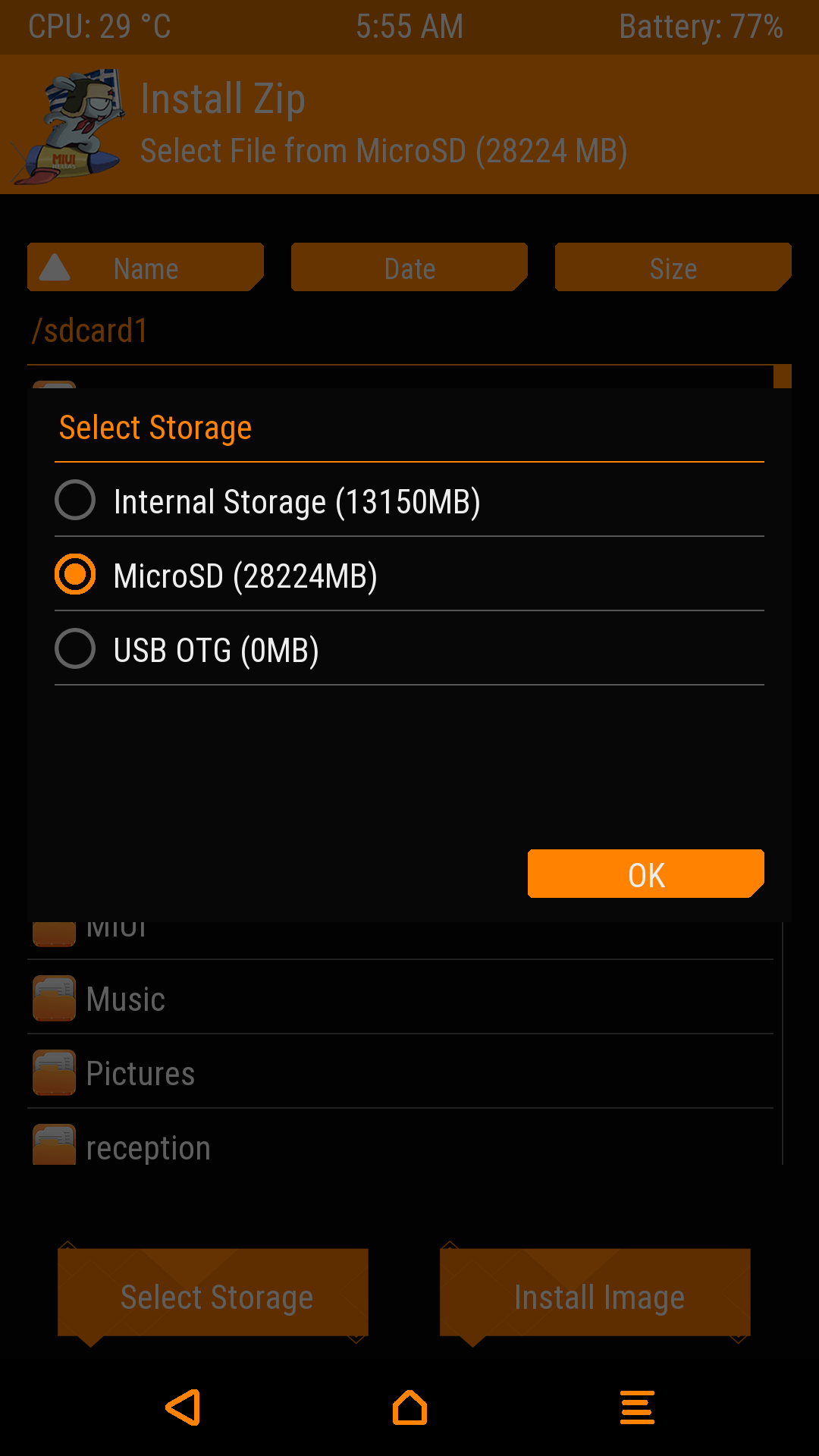
Task: Click the reception folder icon
Action: (54, 1145)
